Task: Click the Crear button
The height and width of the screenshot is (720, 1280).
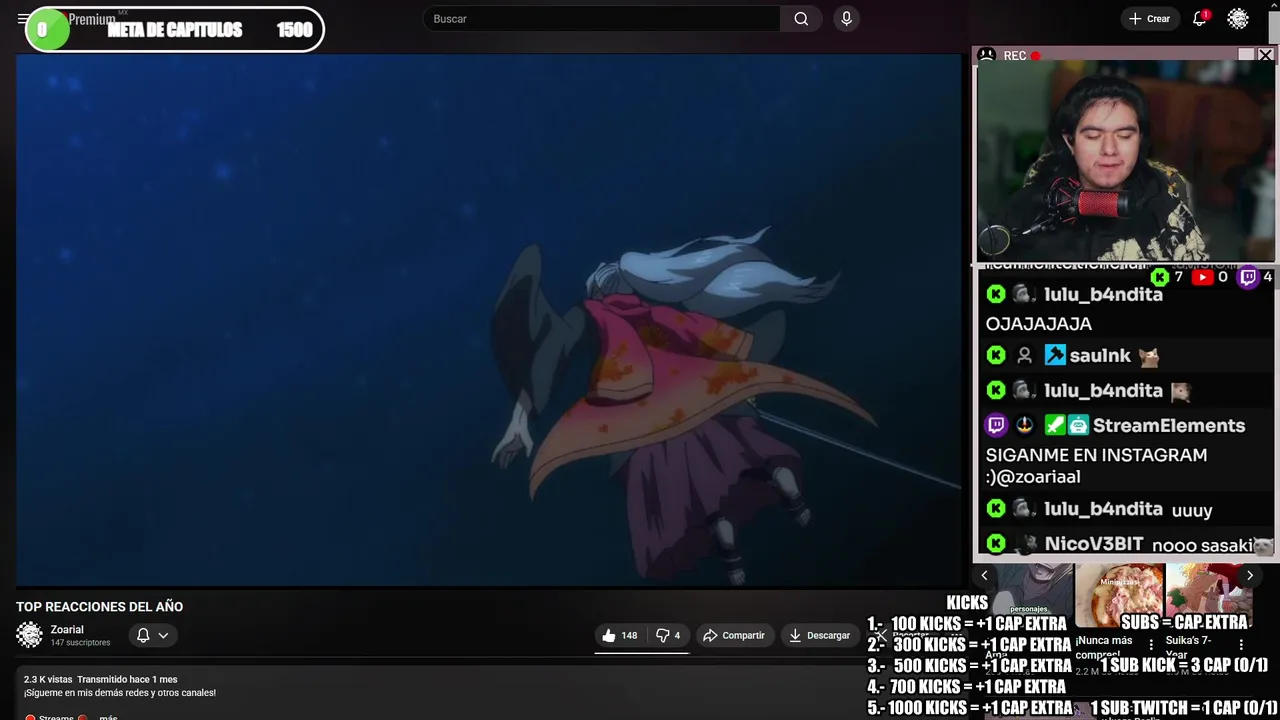Action: (1149, 19)
